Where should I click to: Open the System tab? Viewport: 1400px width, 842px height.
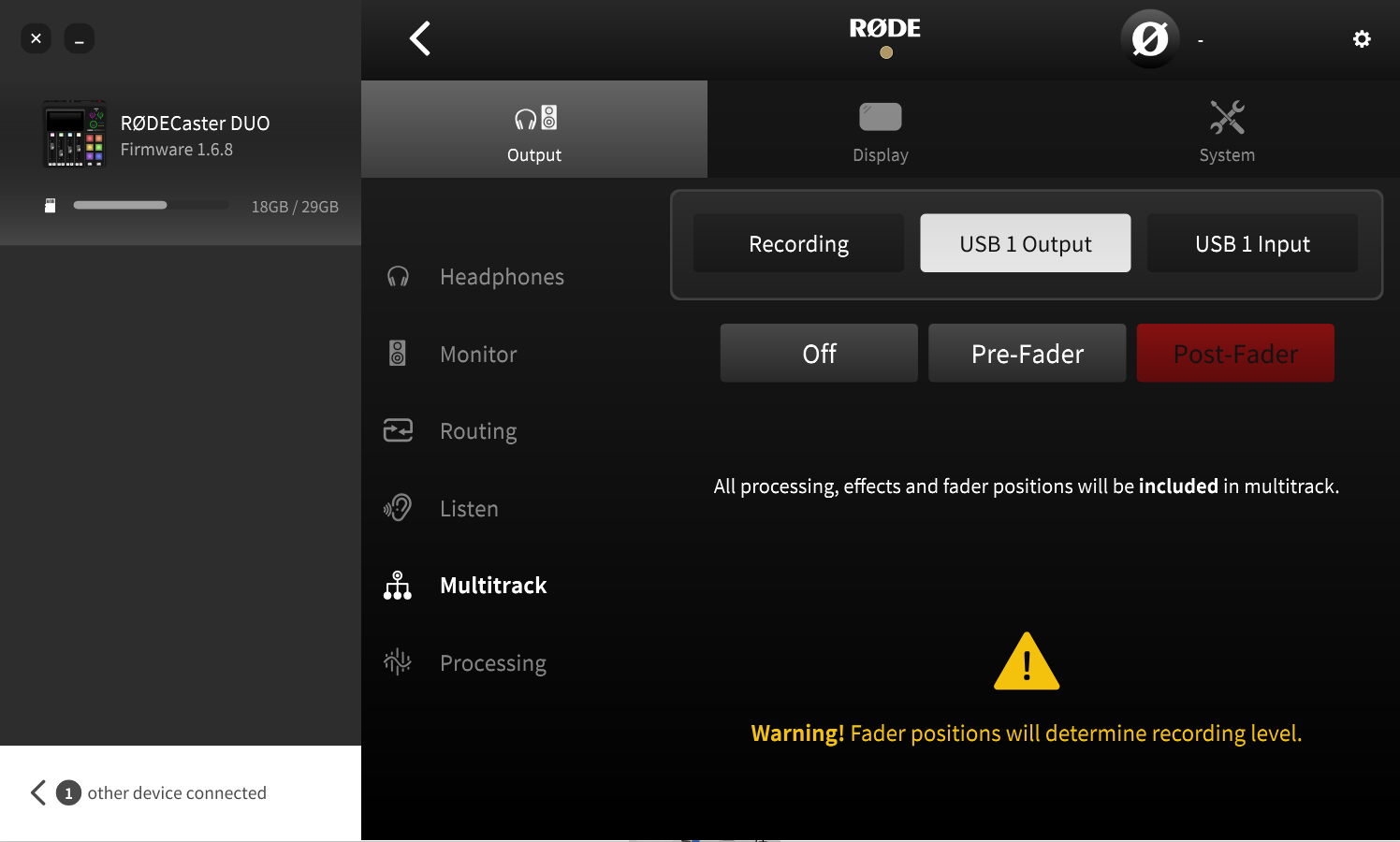click(x=1227, y=130)
